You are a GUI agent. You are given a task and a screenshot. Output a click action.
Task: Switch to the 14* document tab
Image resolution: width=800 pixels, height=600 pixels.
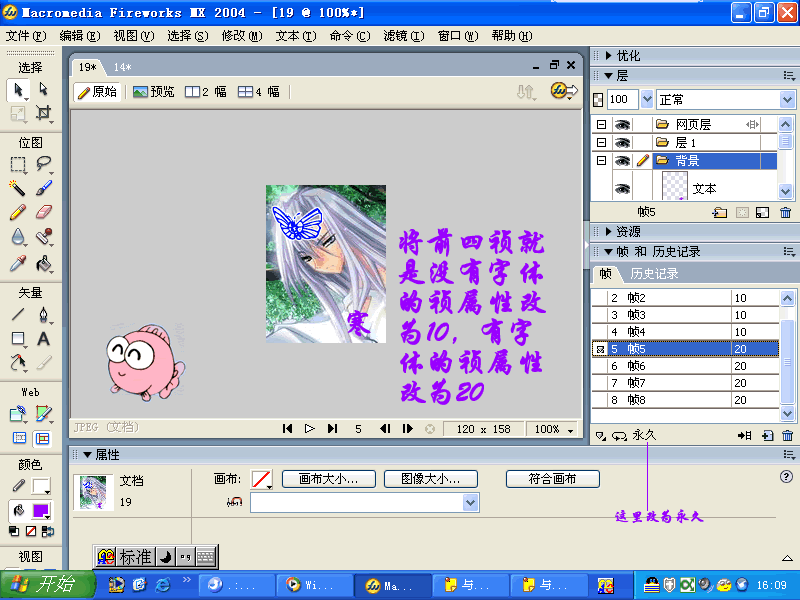click(x=122, y=67)
